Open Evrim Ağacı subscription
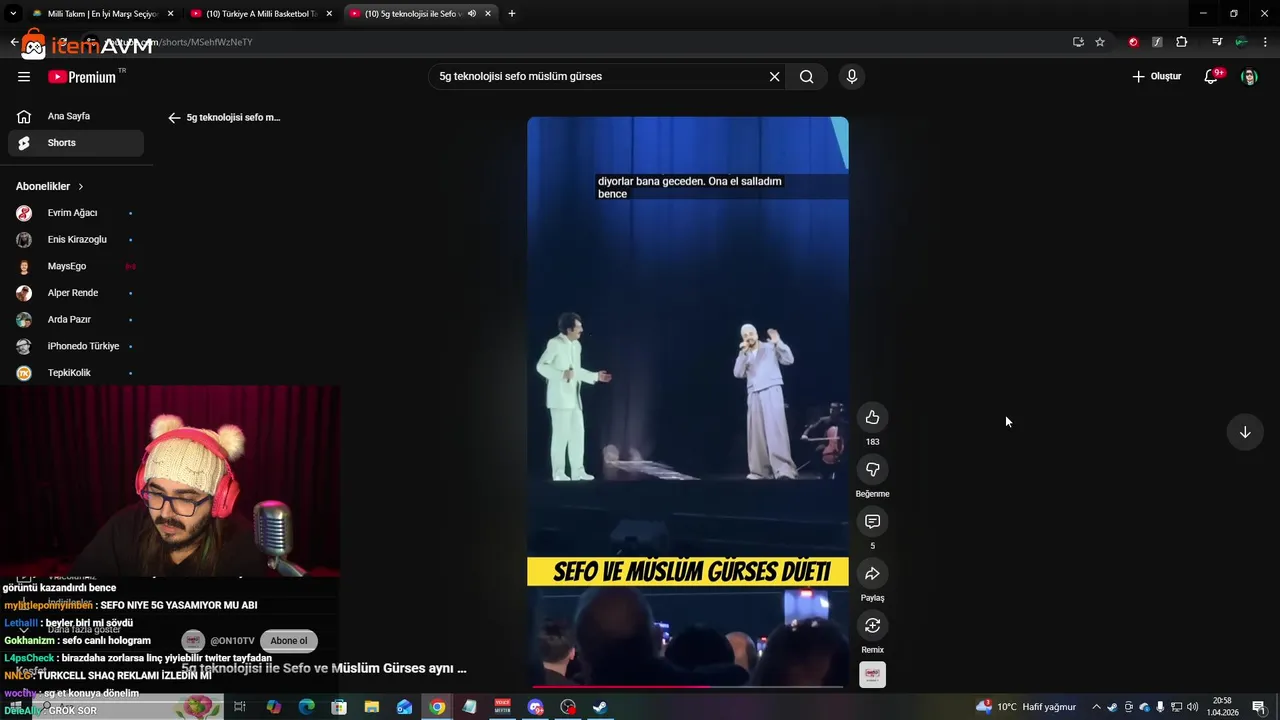 pos(76,213)
